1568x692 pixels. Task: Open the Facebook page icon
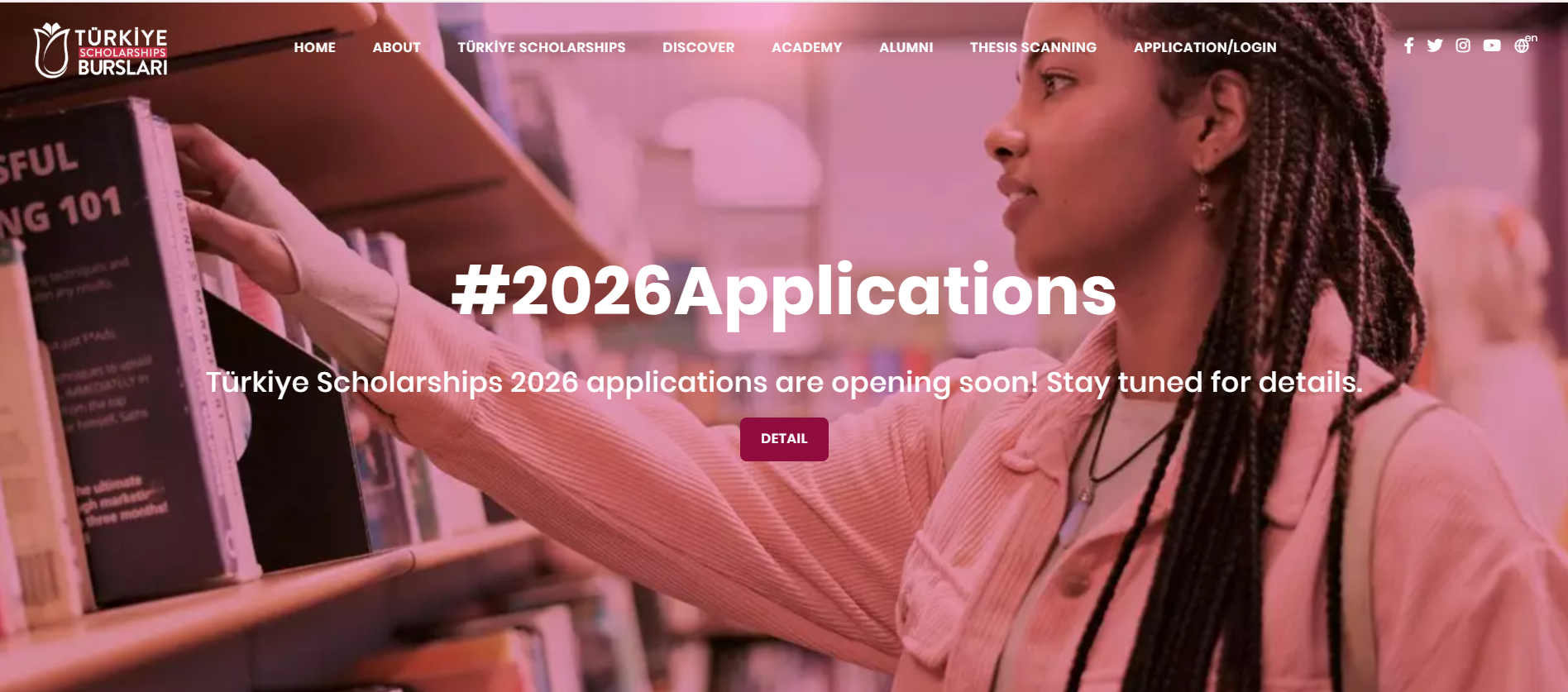click(x=1408, y=45)
